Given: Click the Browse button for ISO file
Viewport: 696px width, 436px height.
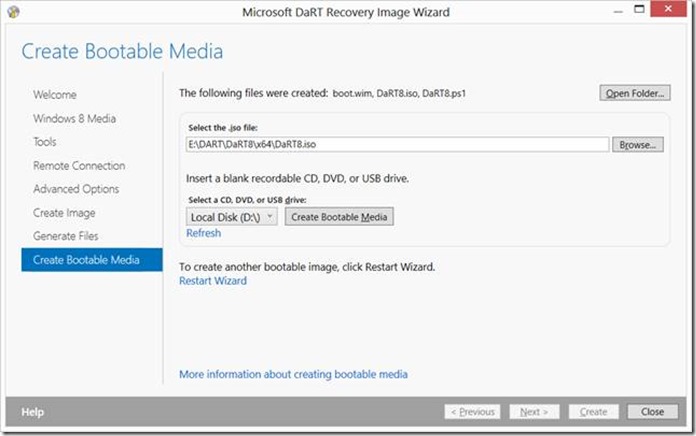Looking at the screenshot, I should point(638,145).
